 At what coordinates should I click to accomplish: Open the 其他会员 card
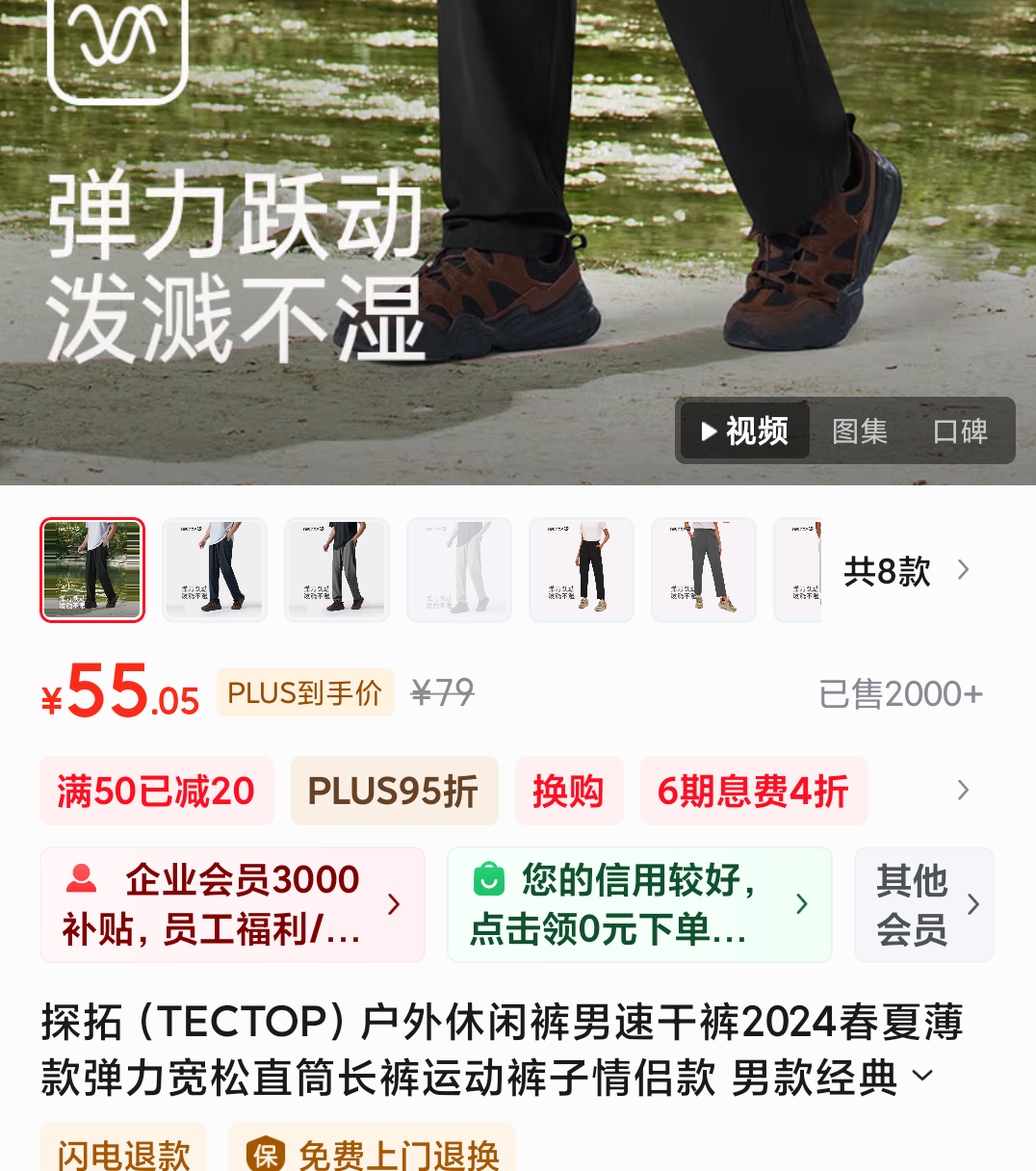(x=924, y=904)
